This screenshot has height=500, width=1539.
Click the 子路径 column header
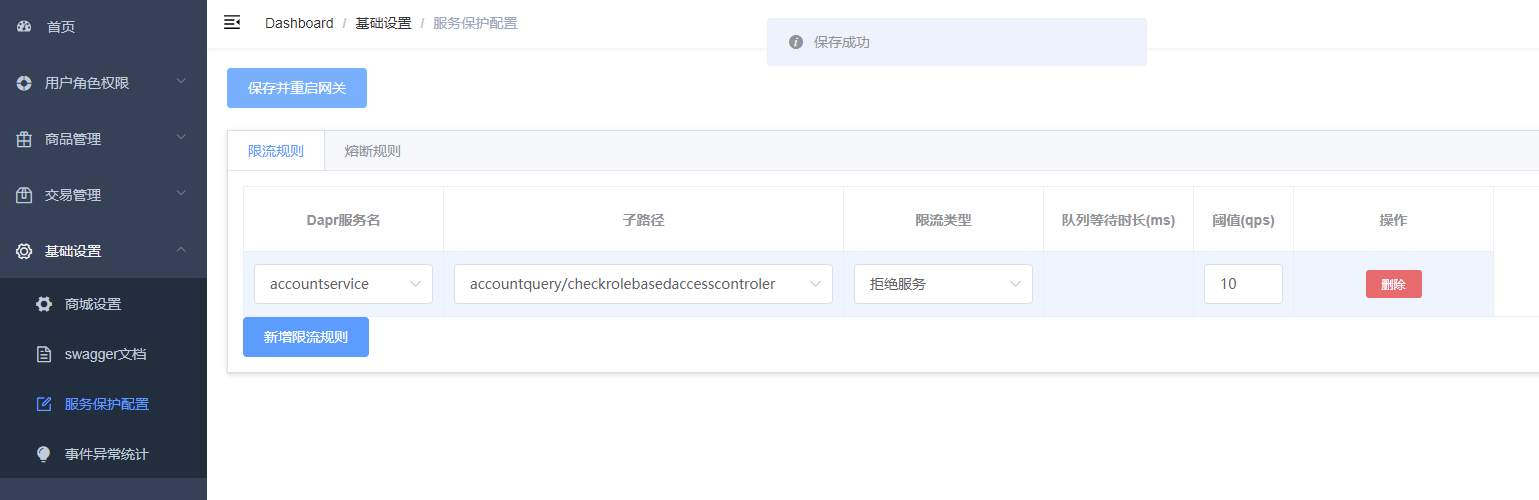pos(643,220)
